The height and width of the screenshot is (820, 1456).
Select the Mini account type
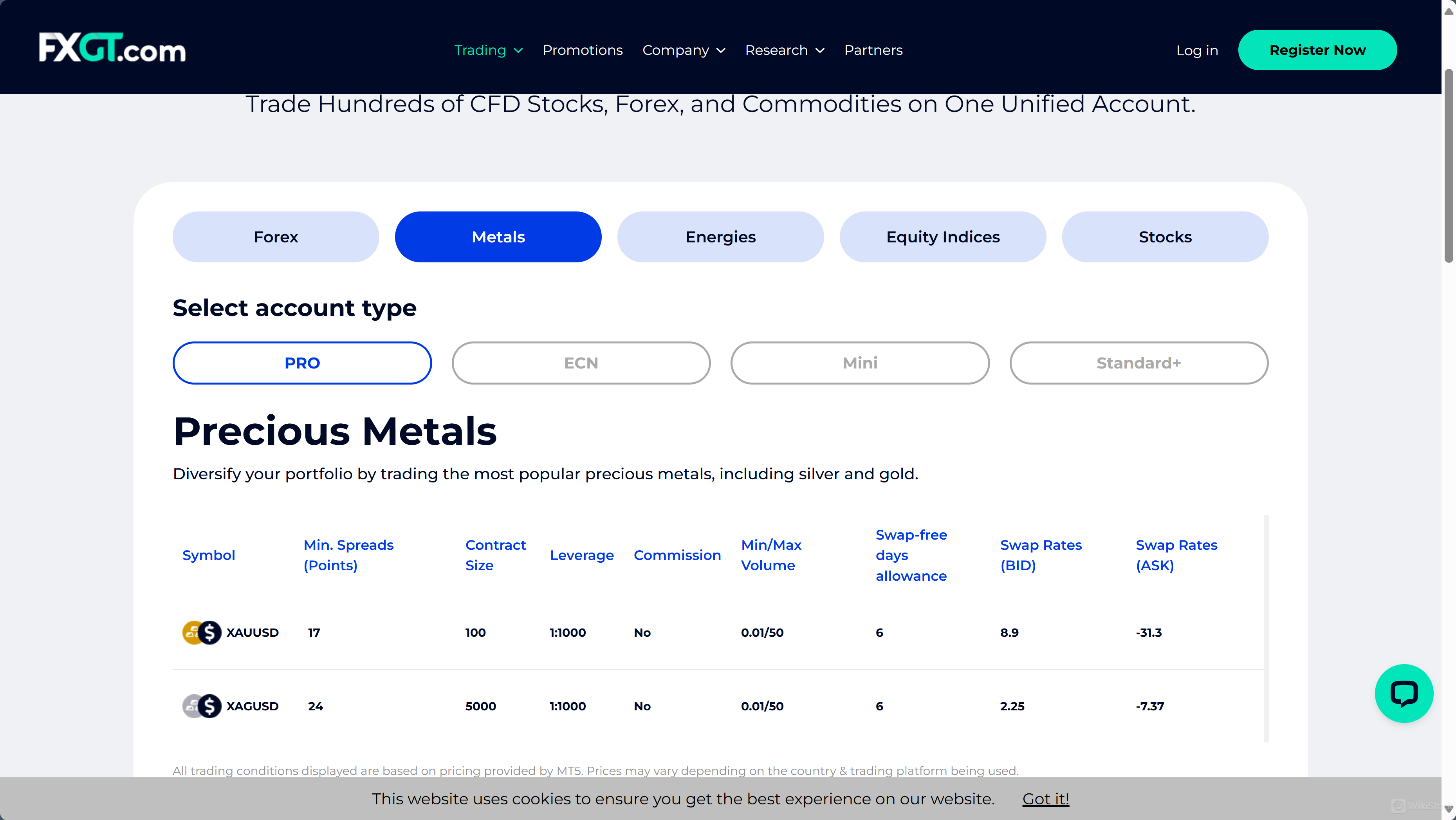[x=860, y=363]
